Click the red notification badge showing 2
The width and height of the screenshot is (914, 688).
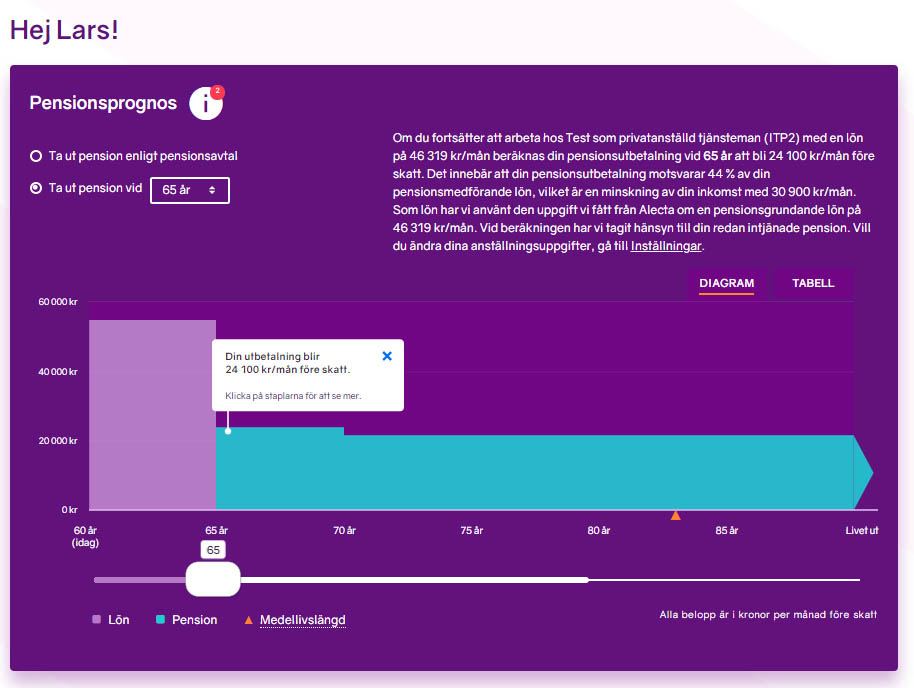click(218, 92)
